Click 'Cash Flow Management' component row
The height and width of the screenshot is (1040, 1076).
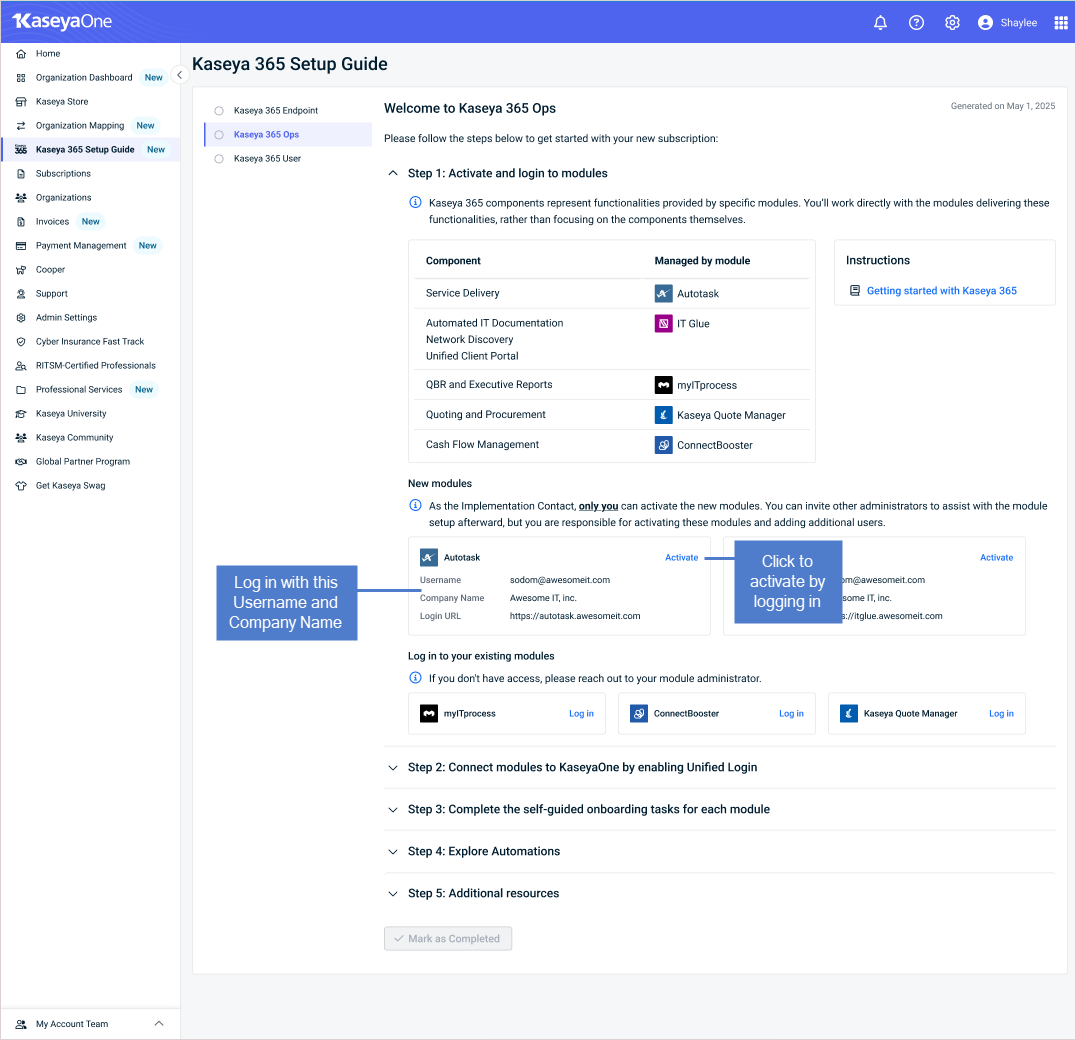pos(612,445)
